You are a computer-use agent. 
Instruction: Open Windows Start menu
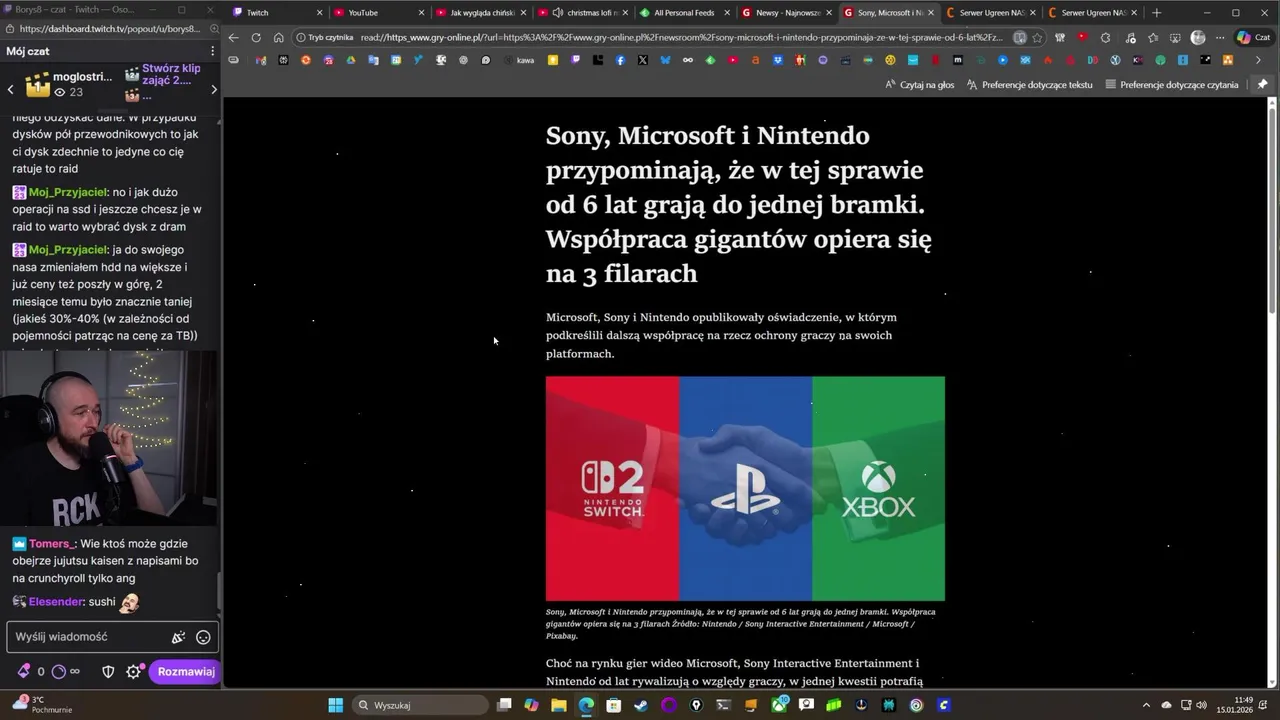tap(335, 705)
